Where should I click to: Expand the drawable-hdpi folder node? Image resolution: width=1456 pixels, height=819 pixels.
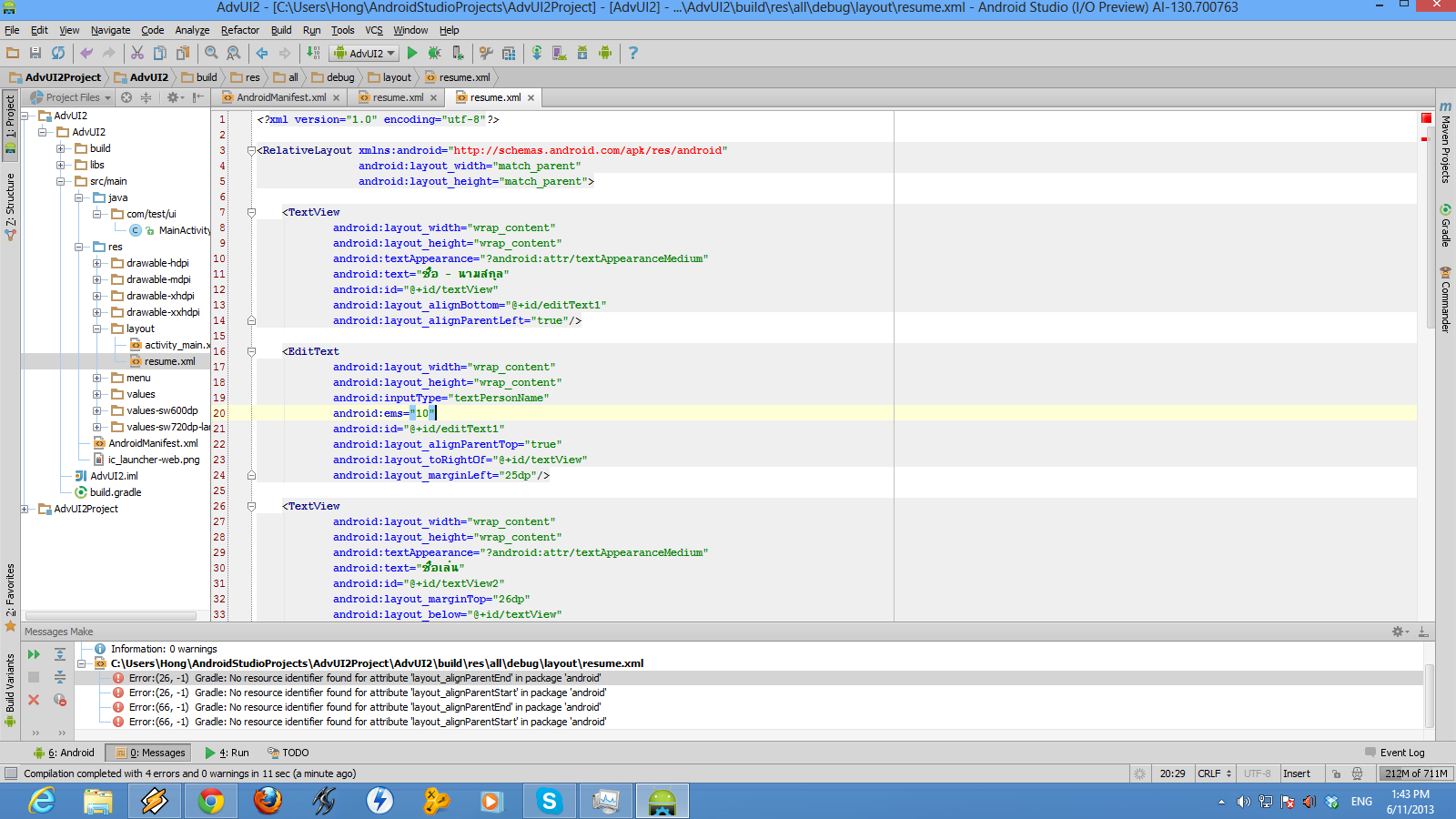point(97,263)
